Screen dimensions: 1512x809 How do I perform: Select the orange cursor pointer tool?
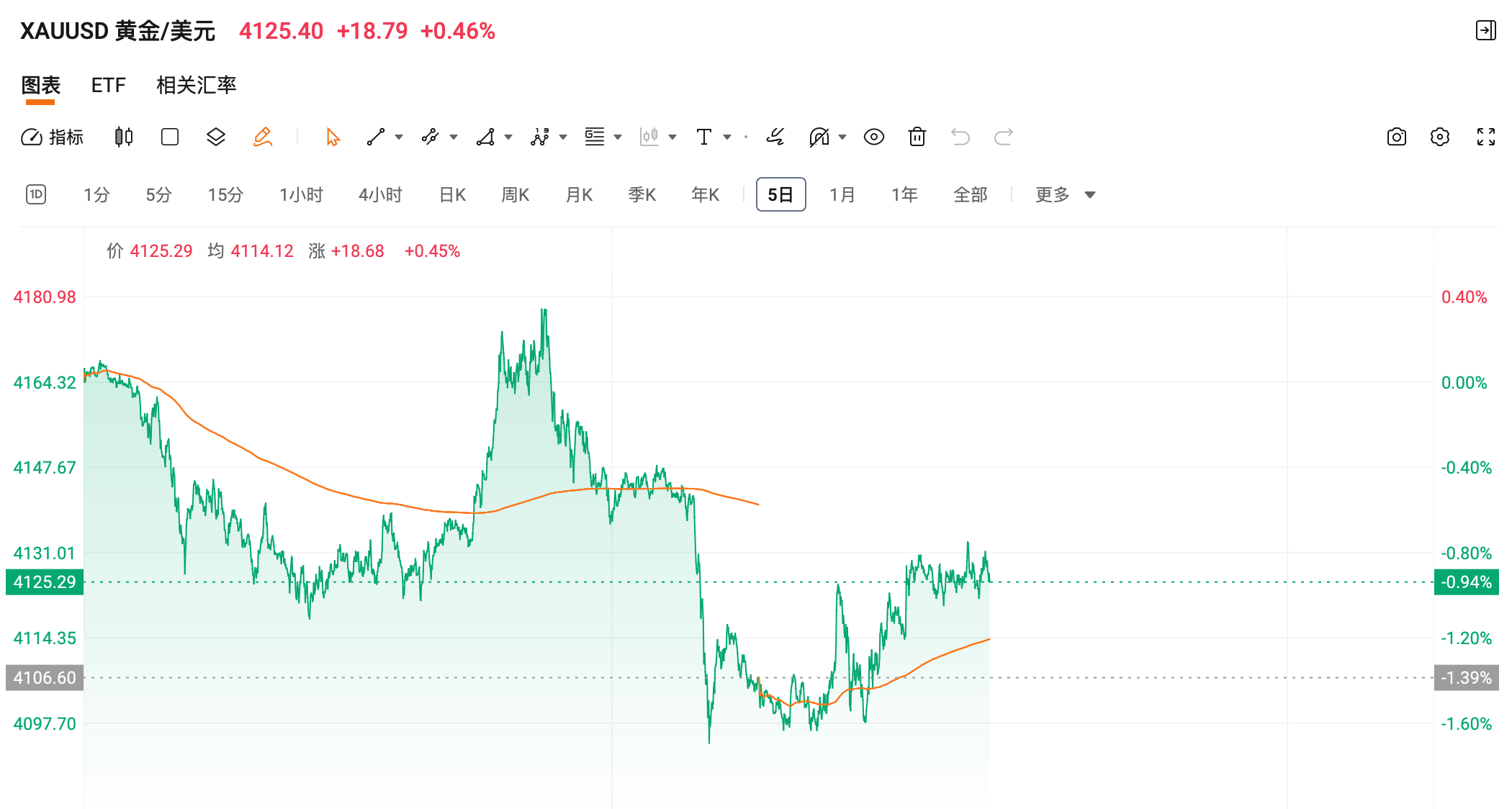pyautogui.click(x=332, y=137)
